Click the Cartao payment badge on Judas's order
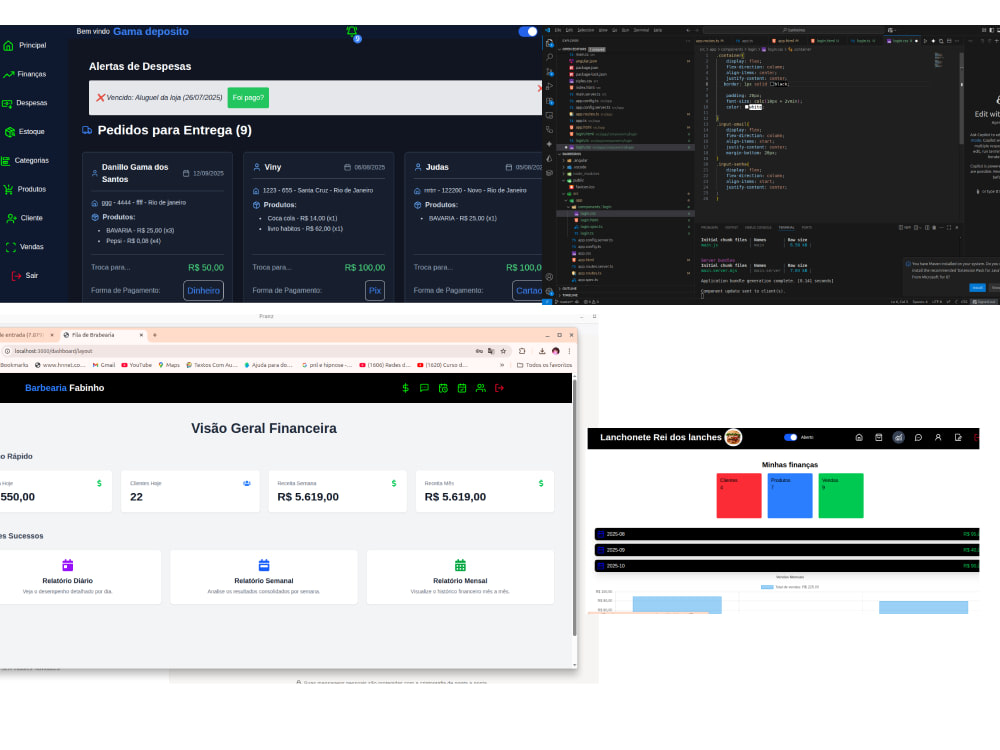 click(x=528, y=290)
